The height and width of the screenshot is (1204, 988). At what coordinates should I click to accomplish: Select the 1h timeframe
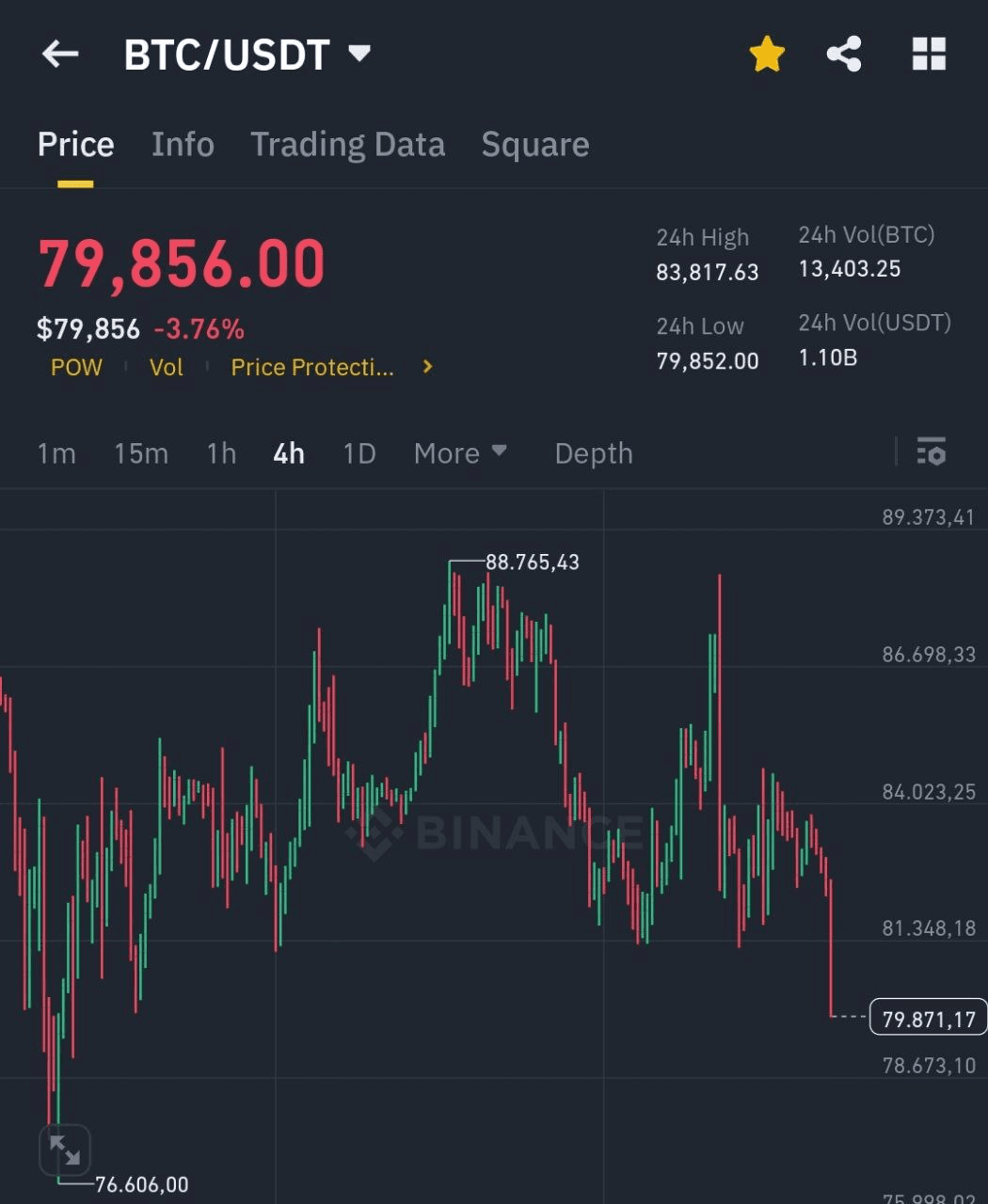tap(221, 453)
